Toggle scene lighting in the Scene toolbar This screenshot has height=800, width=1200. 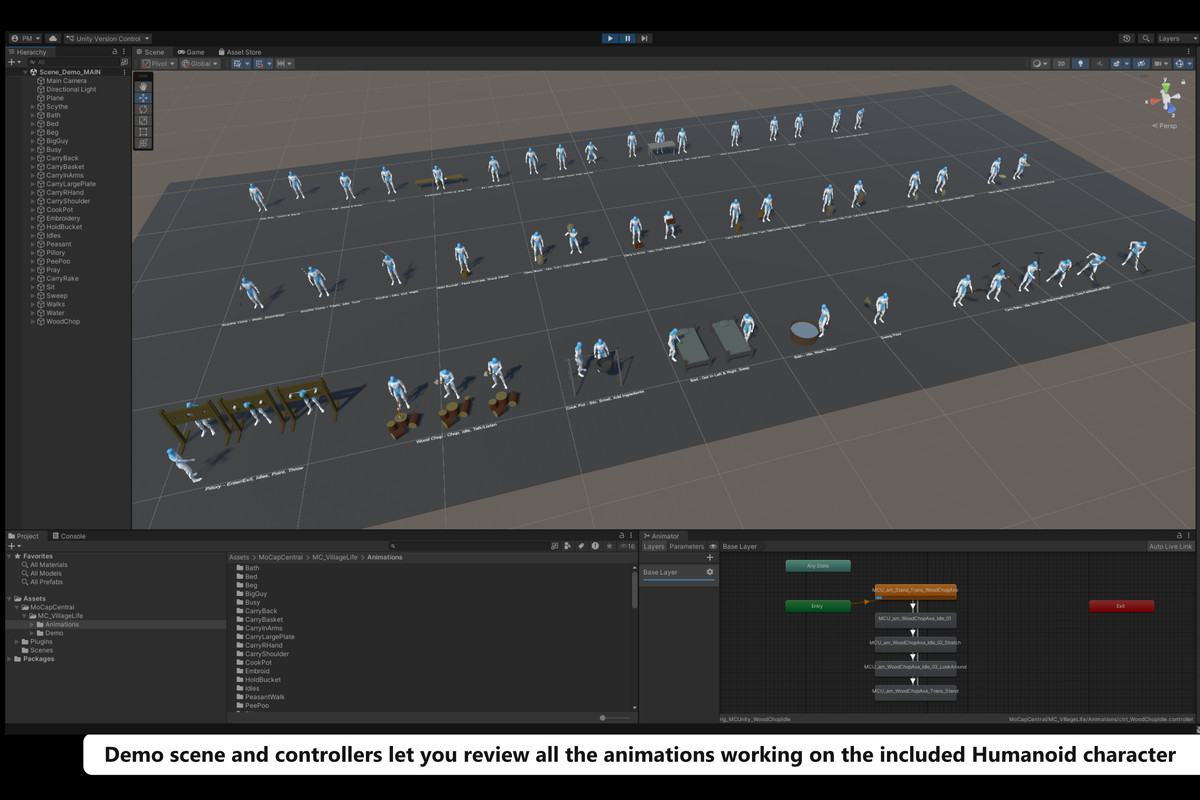pos(1081,63)
